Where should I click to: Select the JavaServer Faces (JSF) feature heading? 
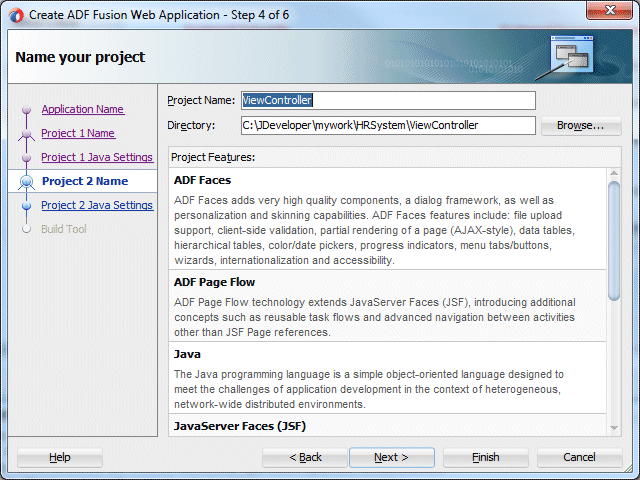click(240, 427)
